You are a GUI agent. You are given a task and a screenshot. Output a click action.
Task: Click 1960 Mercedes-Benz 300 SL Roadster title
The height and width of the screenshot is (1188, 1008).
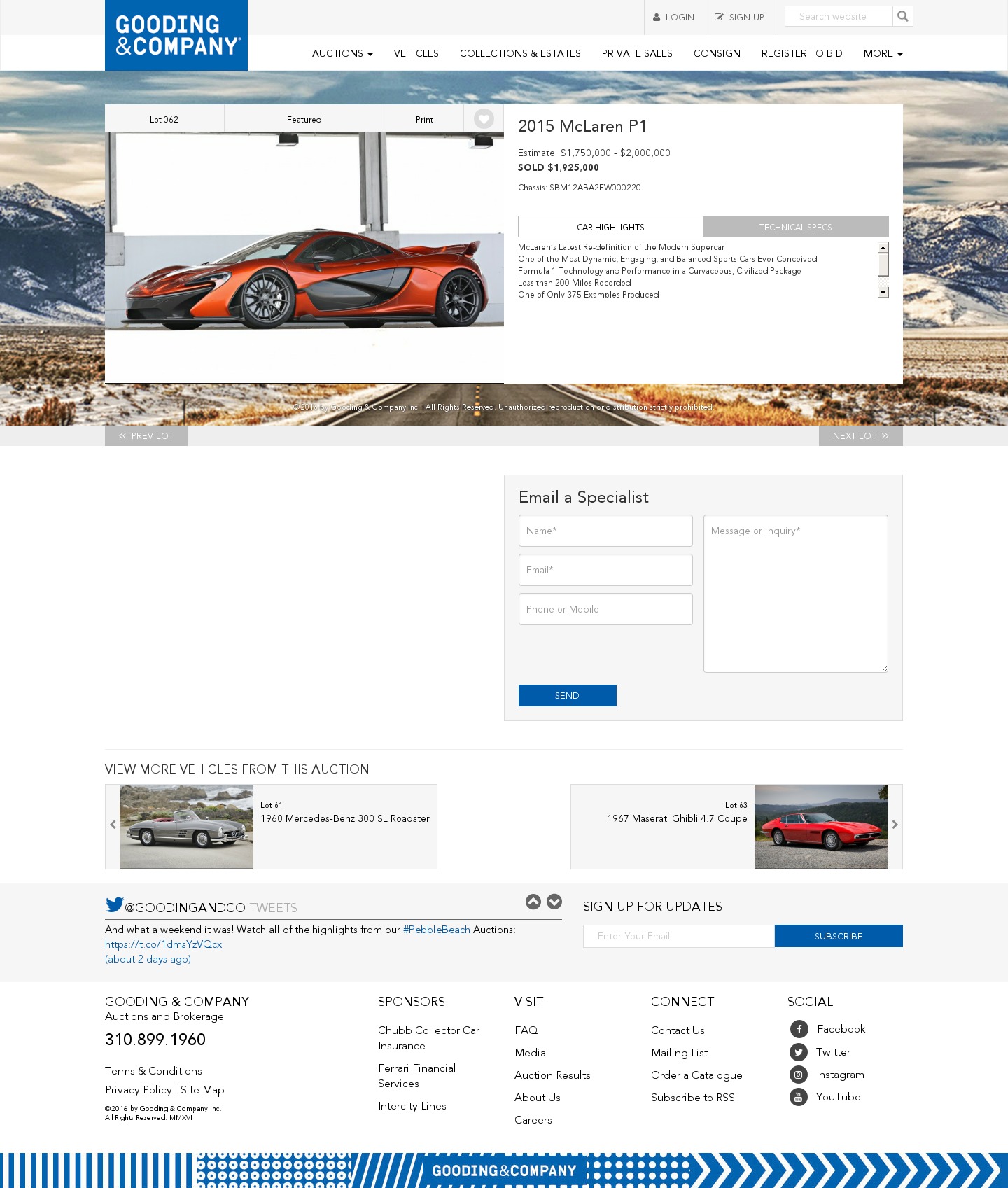345,818
